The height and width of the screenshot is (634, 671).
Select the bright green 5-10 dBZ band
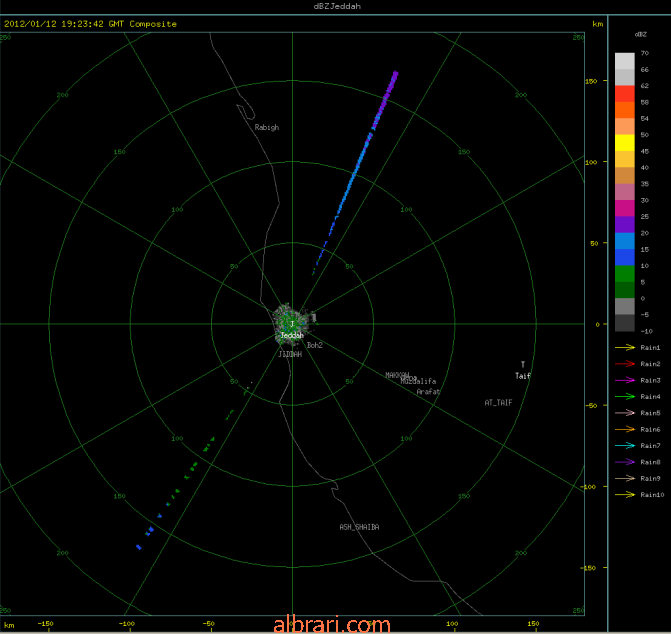click(625, 274)
